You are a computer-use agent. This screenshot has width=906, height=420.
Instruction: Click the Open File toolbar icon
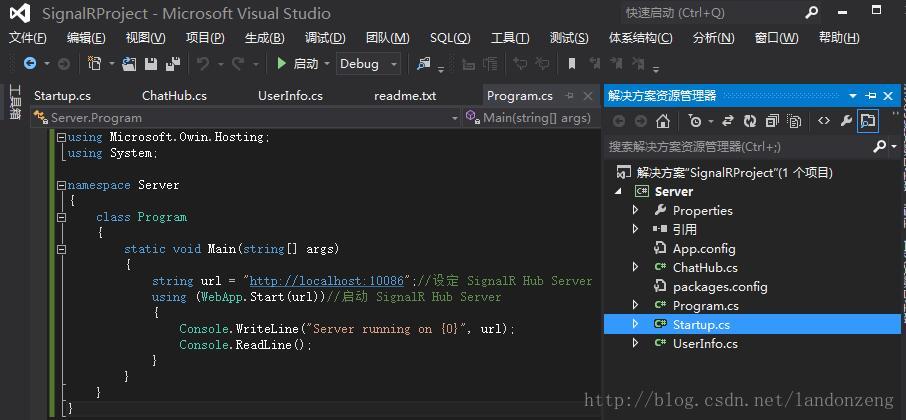coord(129,64)
